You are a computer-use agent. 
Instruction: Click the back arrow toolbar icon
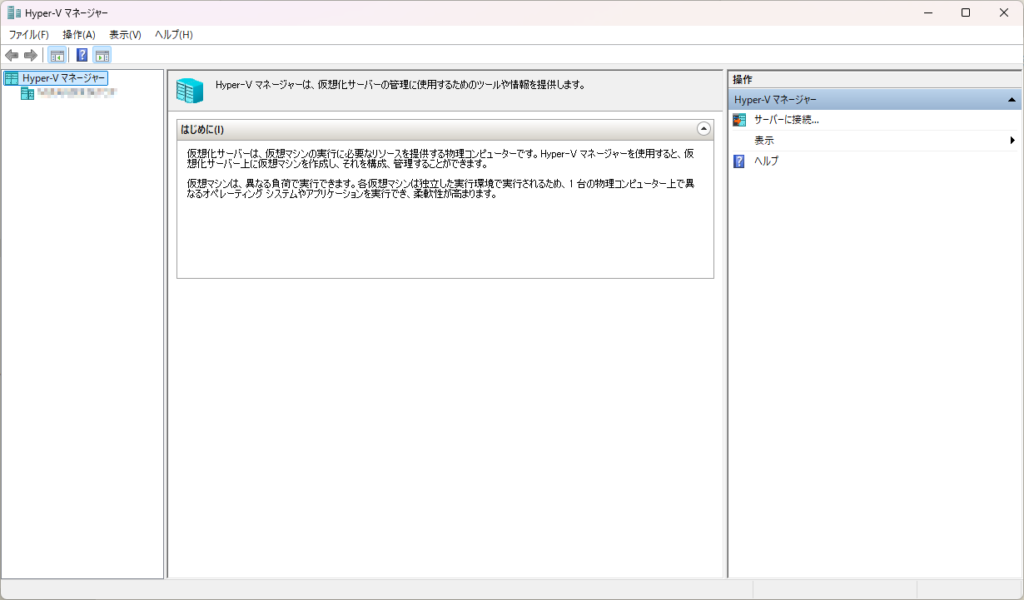point(11,55)
